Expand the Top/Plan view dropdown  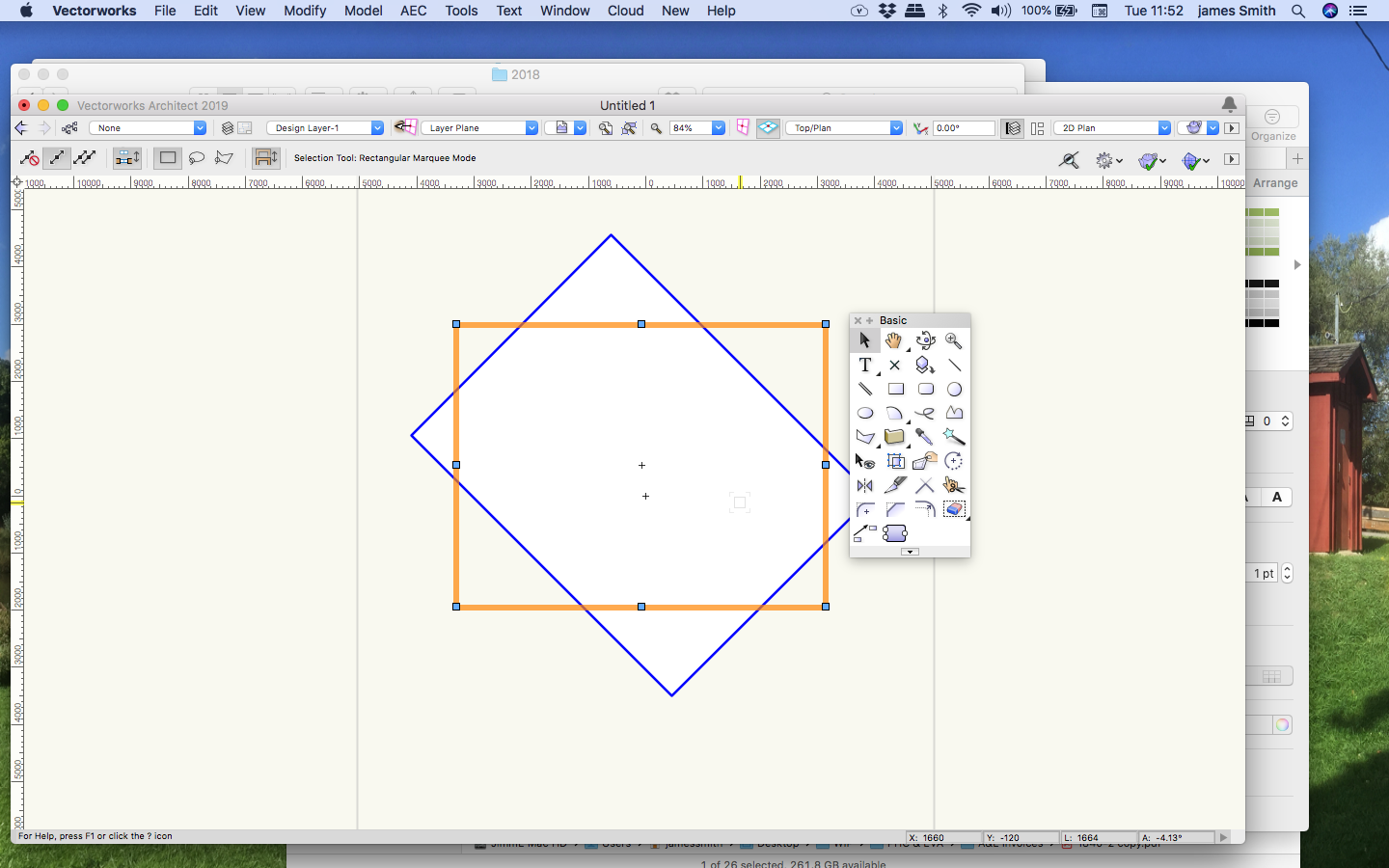click(x=844, y=128)
